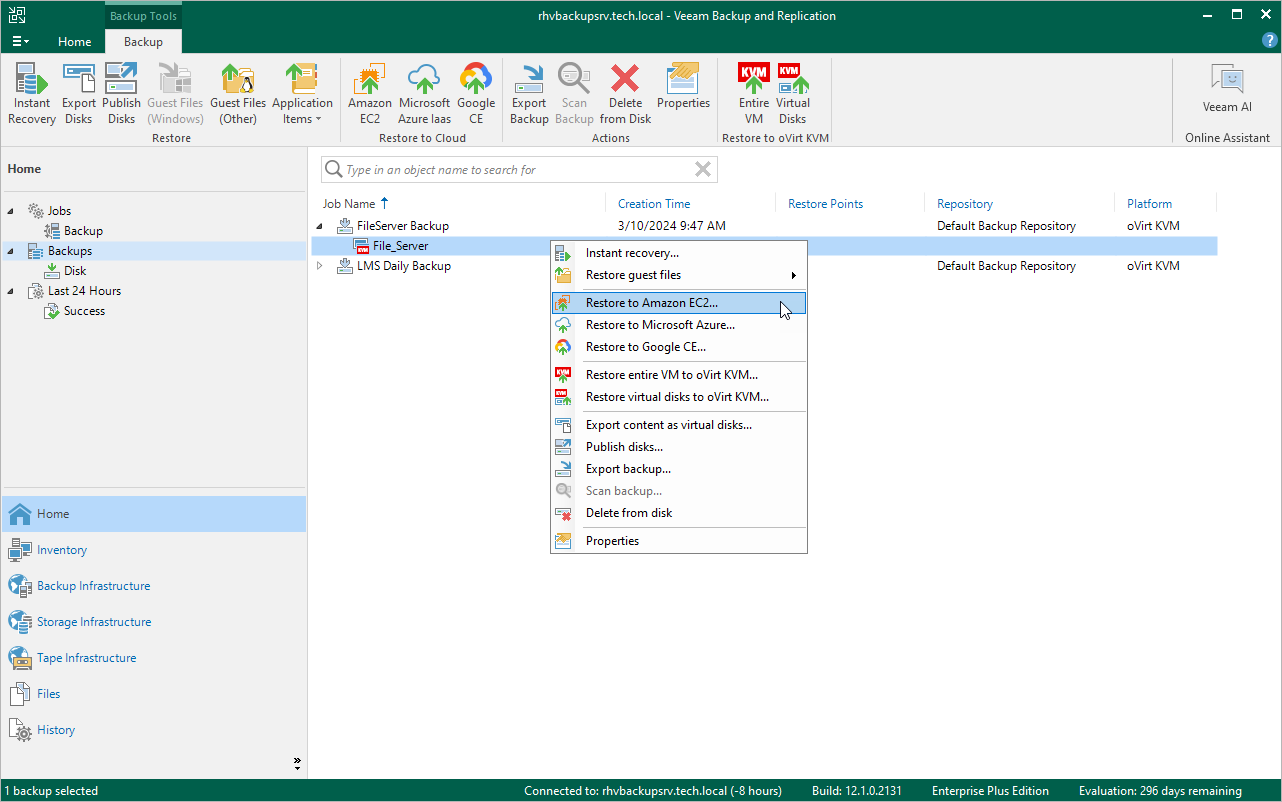Sort by the Creation Time column
The height and width of the screenshot is (802, 1282).
pos(654,204)
